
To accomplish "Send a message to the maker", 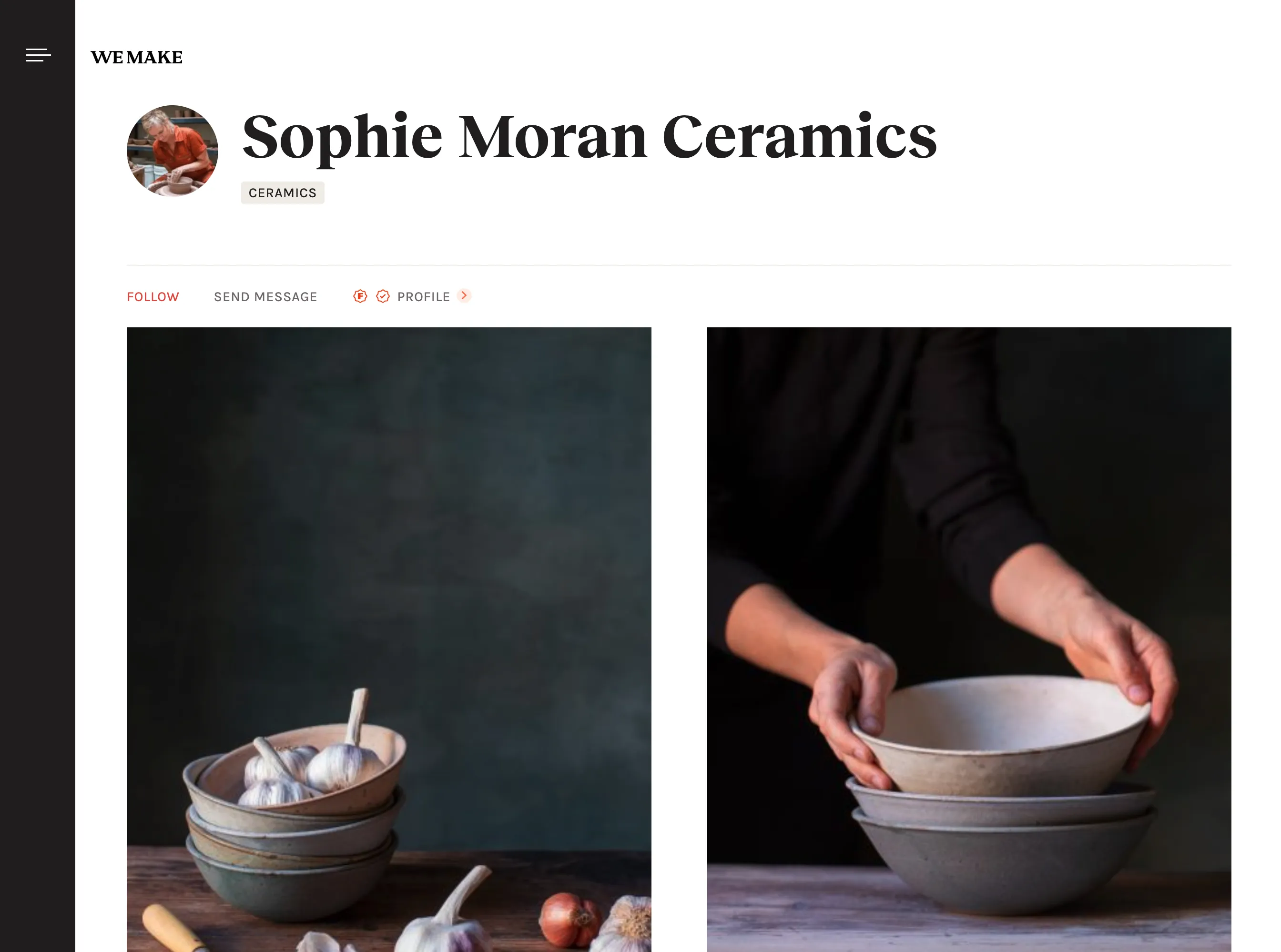I will coord(265,297).
